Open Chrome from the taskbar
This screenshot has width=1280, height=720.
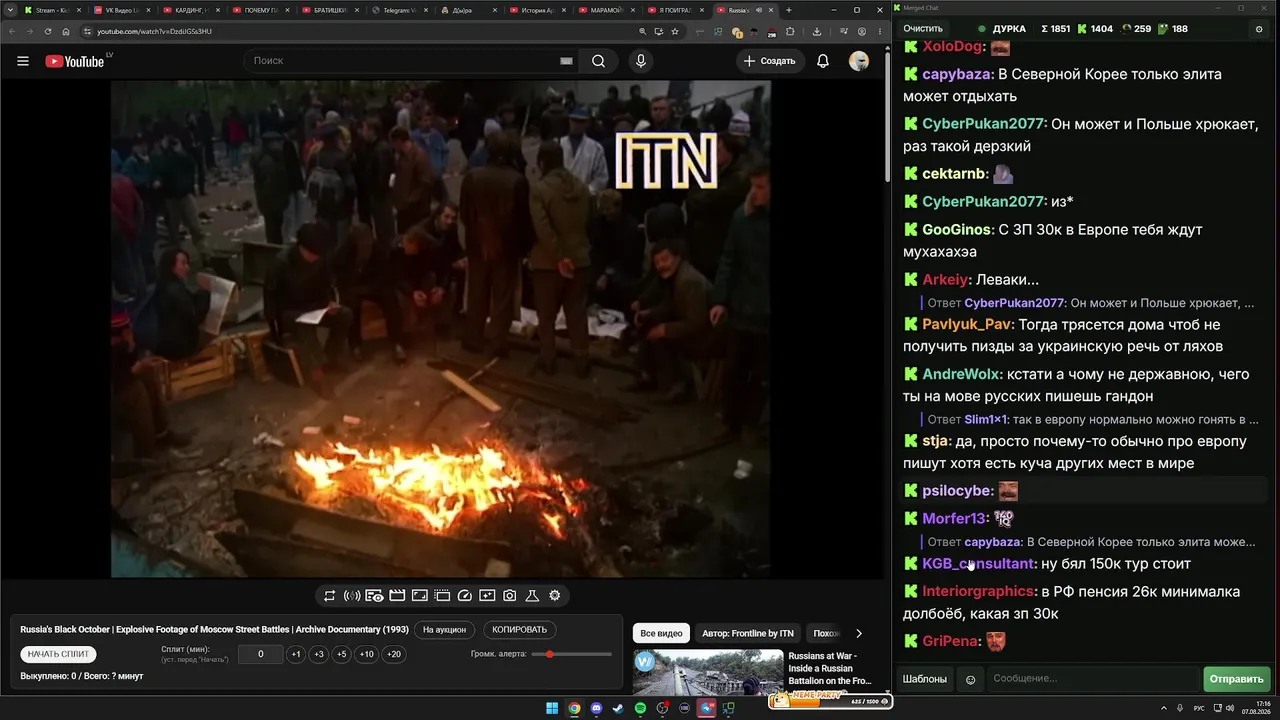pos(575,708)
